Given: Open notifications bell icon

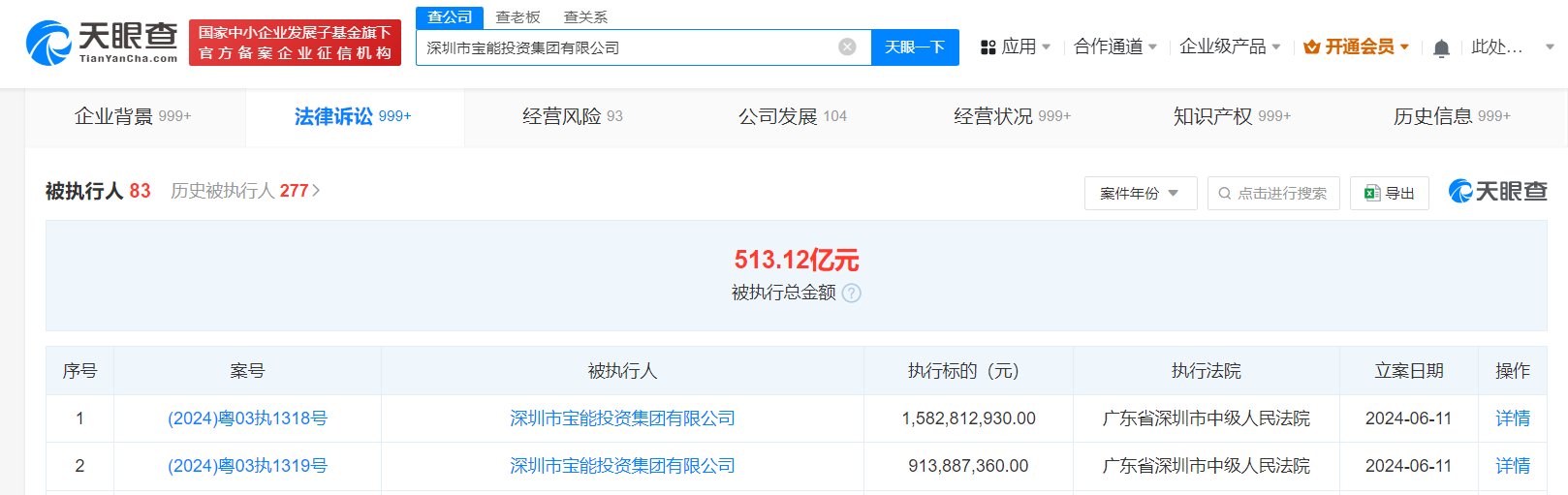Looking at the screenshot, I should [1441, 47].
